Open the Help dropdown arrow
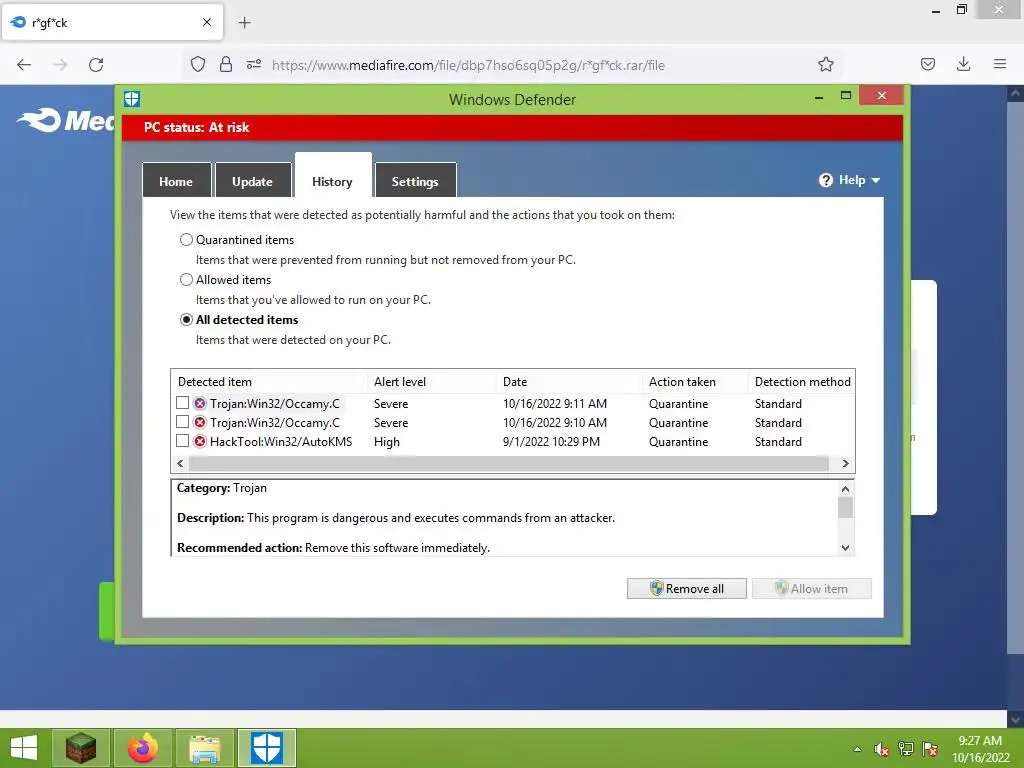Viewport: 1024px width, 768px height. 876,180
